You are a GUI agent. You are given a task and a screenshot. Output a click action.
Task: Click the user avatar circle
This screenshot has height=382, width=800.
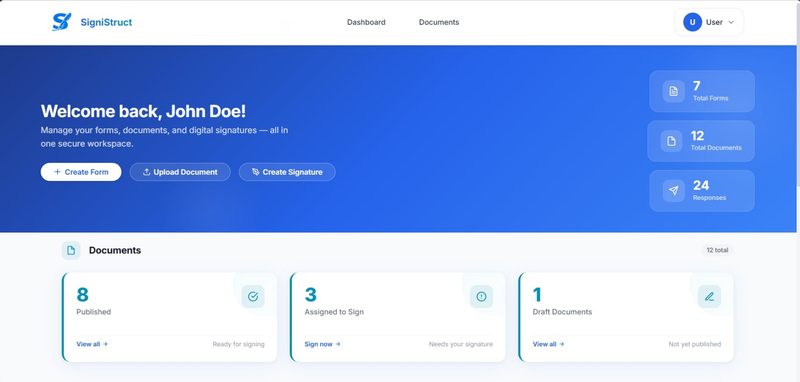(692, 22)
